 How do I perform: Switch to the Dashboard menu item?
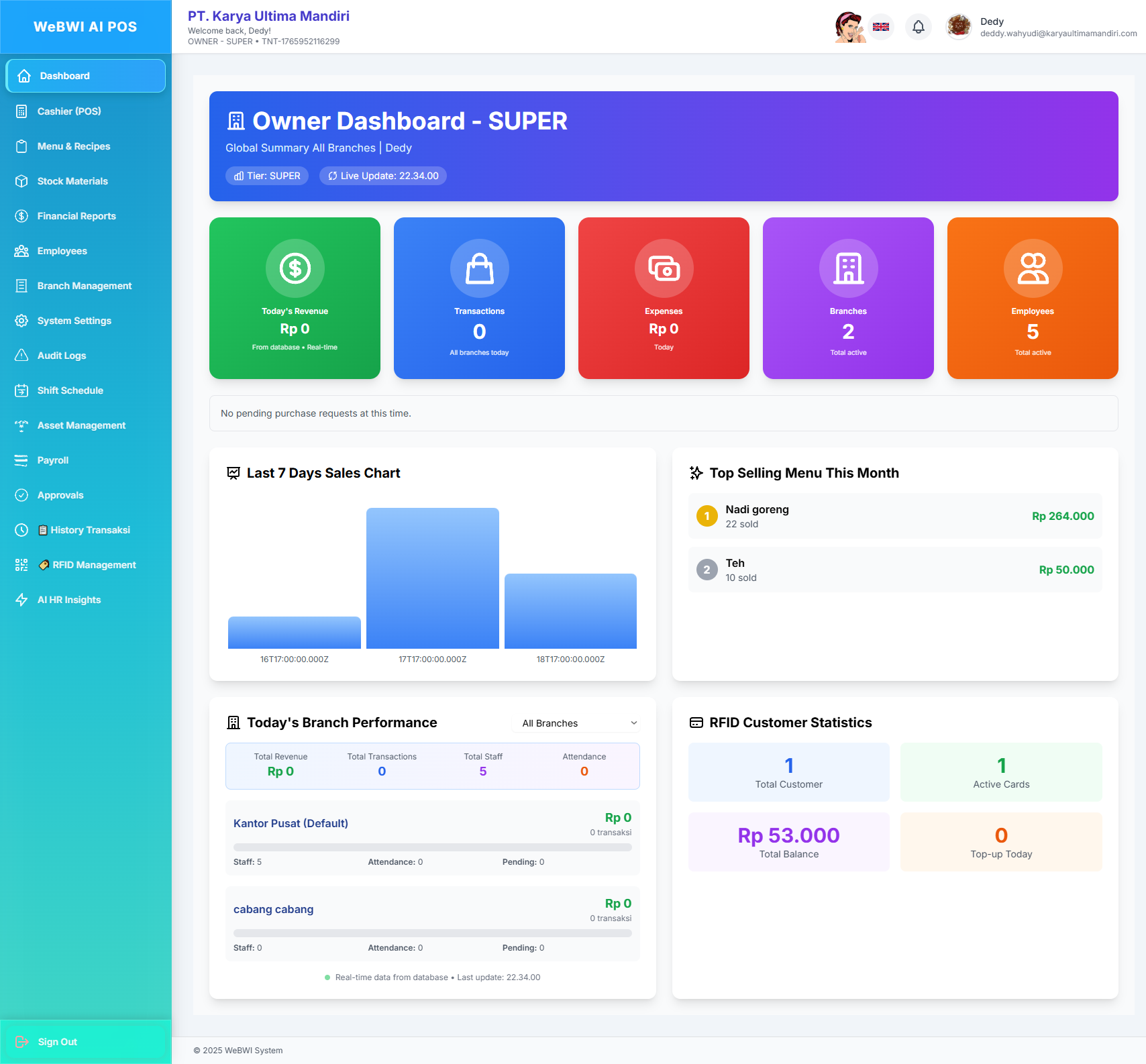point(65,75)
